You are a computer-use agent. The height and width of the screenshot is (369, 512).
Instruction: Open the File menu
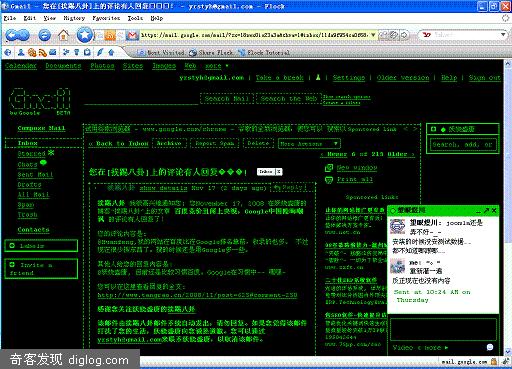click(10, 18)
